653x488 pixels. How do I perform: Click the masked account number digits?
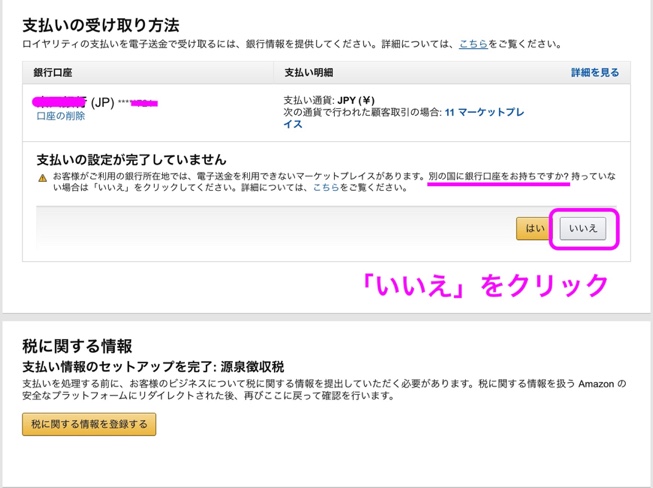(139, 103)
